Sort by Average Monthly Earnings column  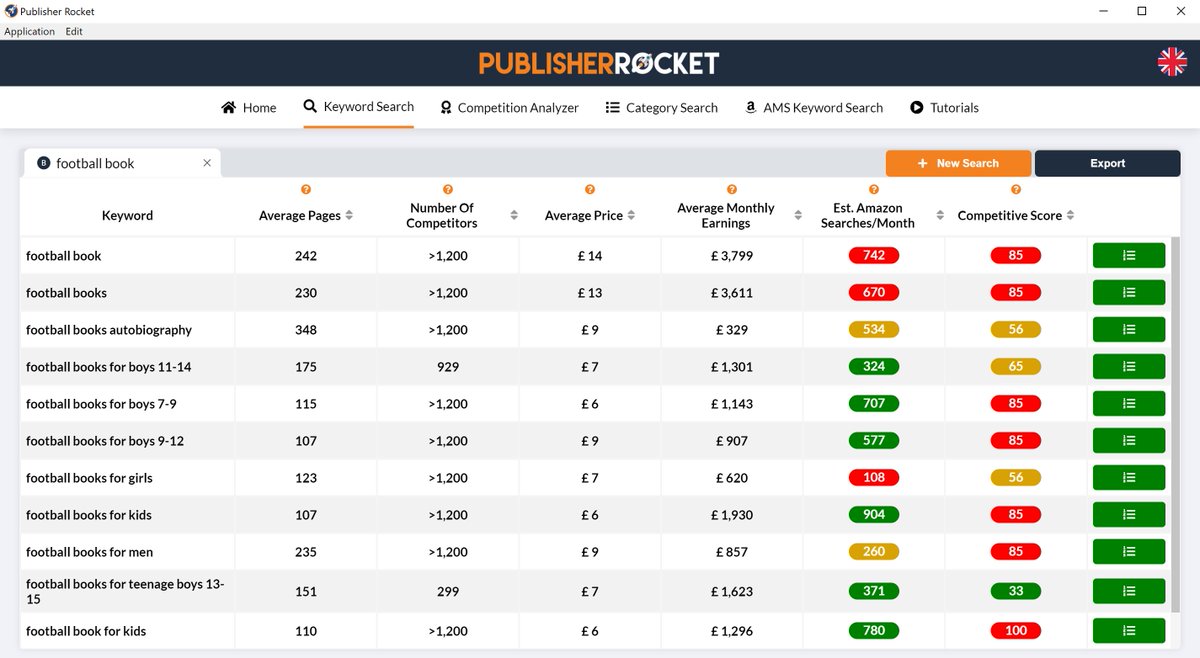[798, 216]
